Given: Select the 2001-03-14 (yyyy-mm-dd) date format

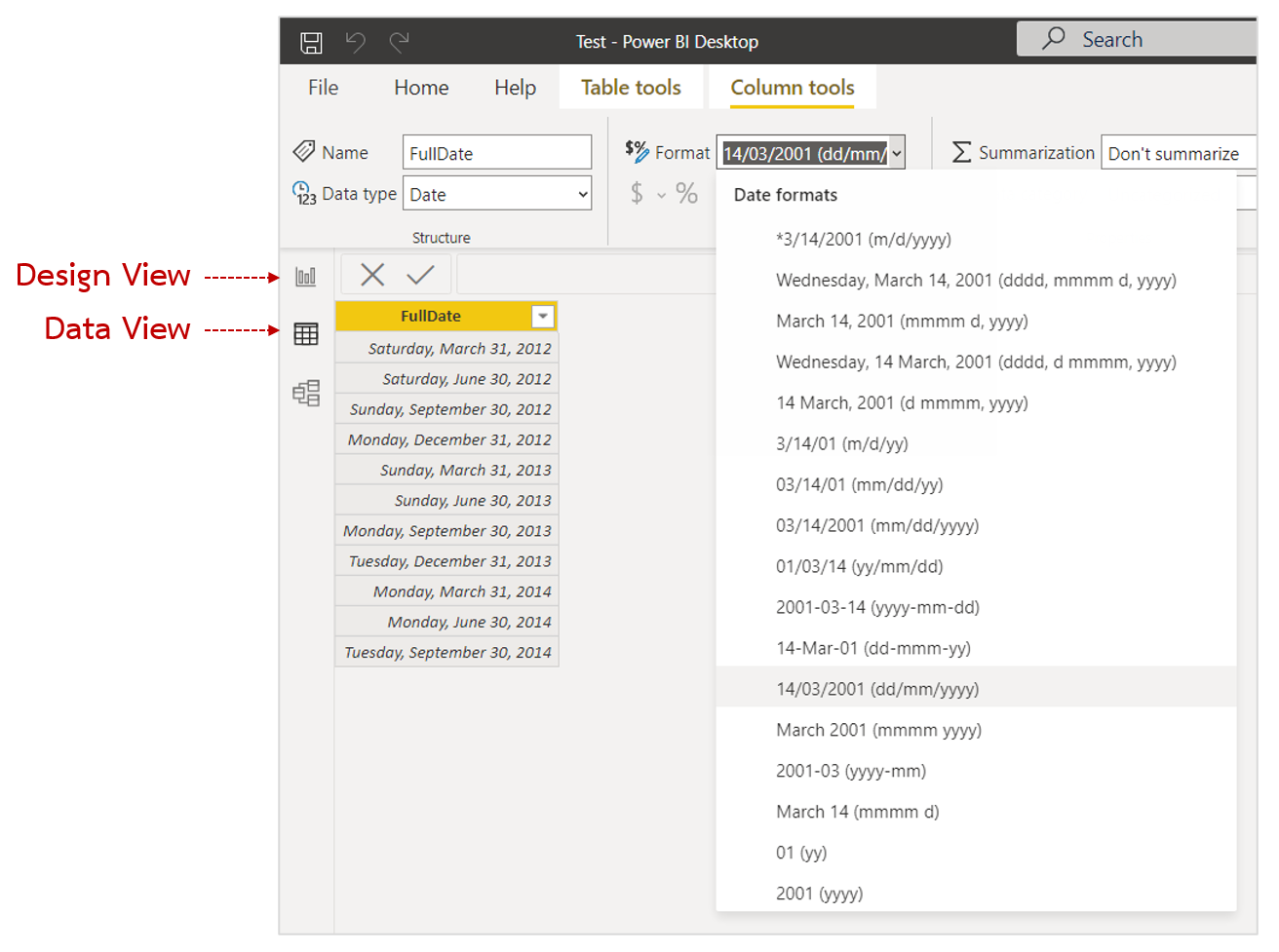Looking at the screenshot, I should pyautogui.click(x=879, y=607).
